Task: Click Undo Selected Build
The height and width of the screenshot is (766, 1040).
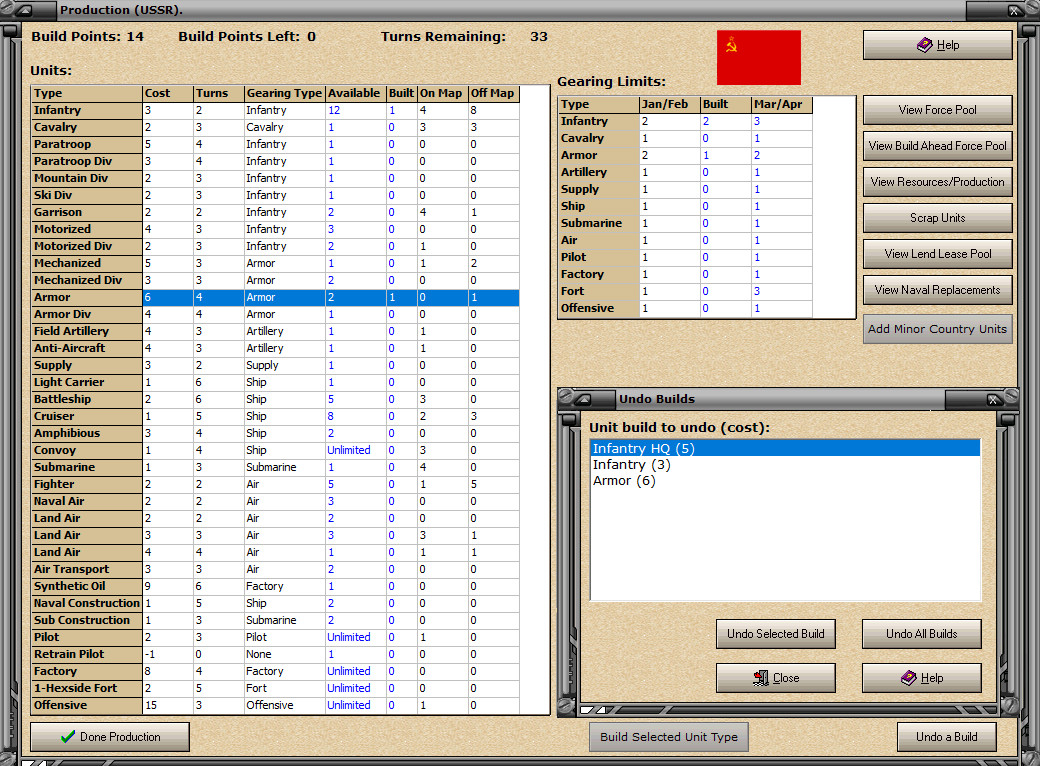Action: click(x=776, y=633)
